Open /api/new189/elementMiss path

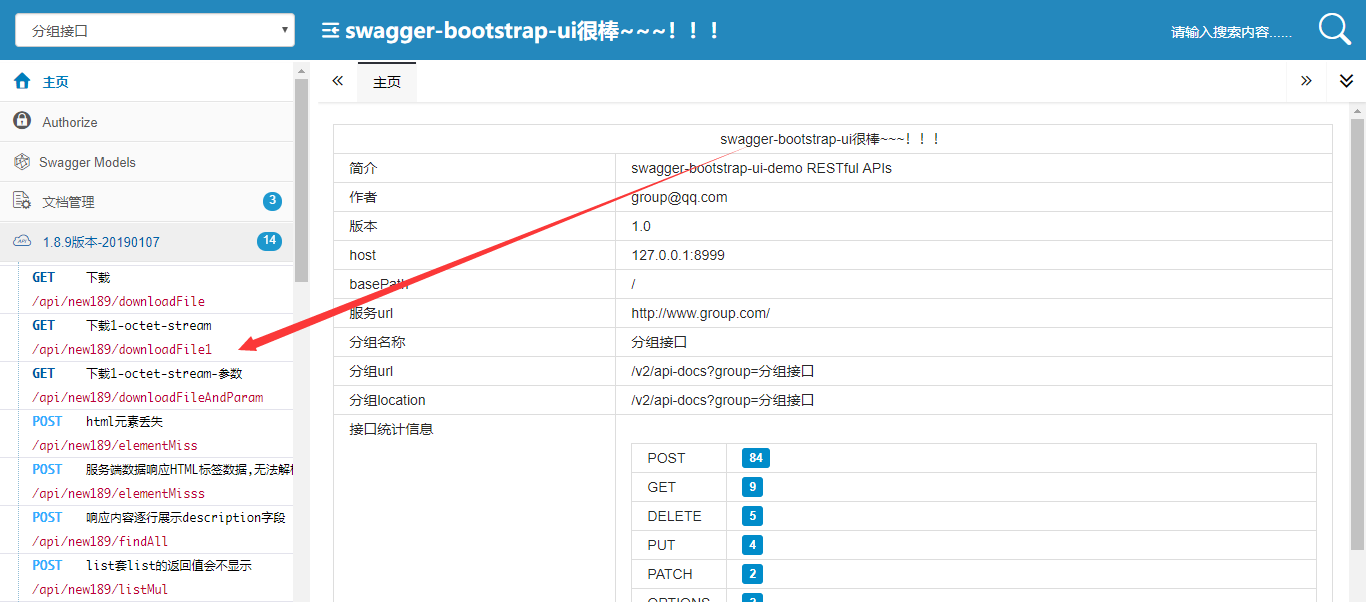tap(115, 445)
